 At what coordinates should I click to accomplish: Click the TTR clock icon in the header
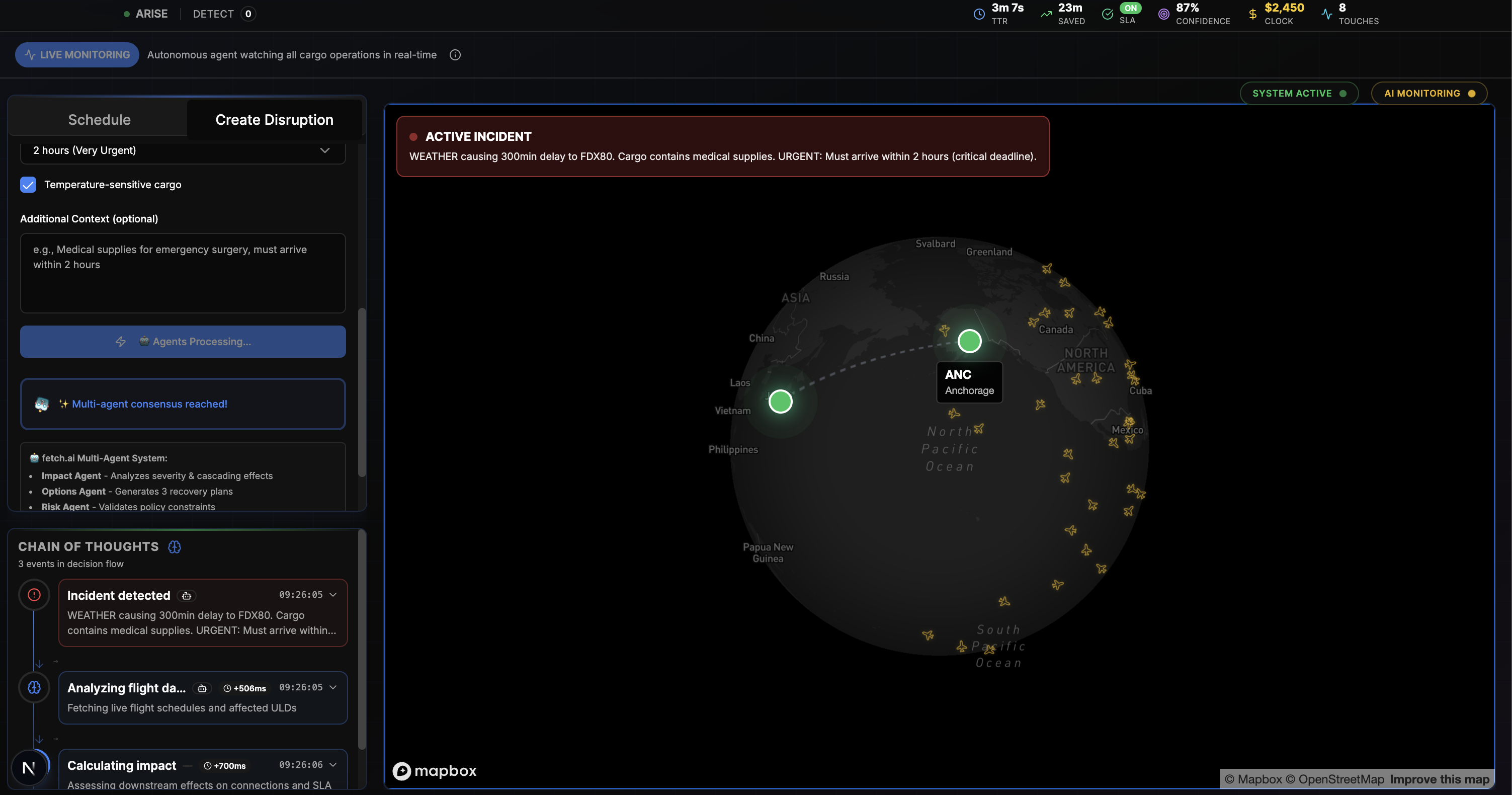click(978, 14)
